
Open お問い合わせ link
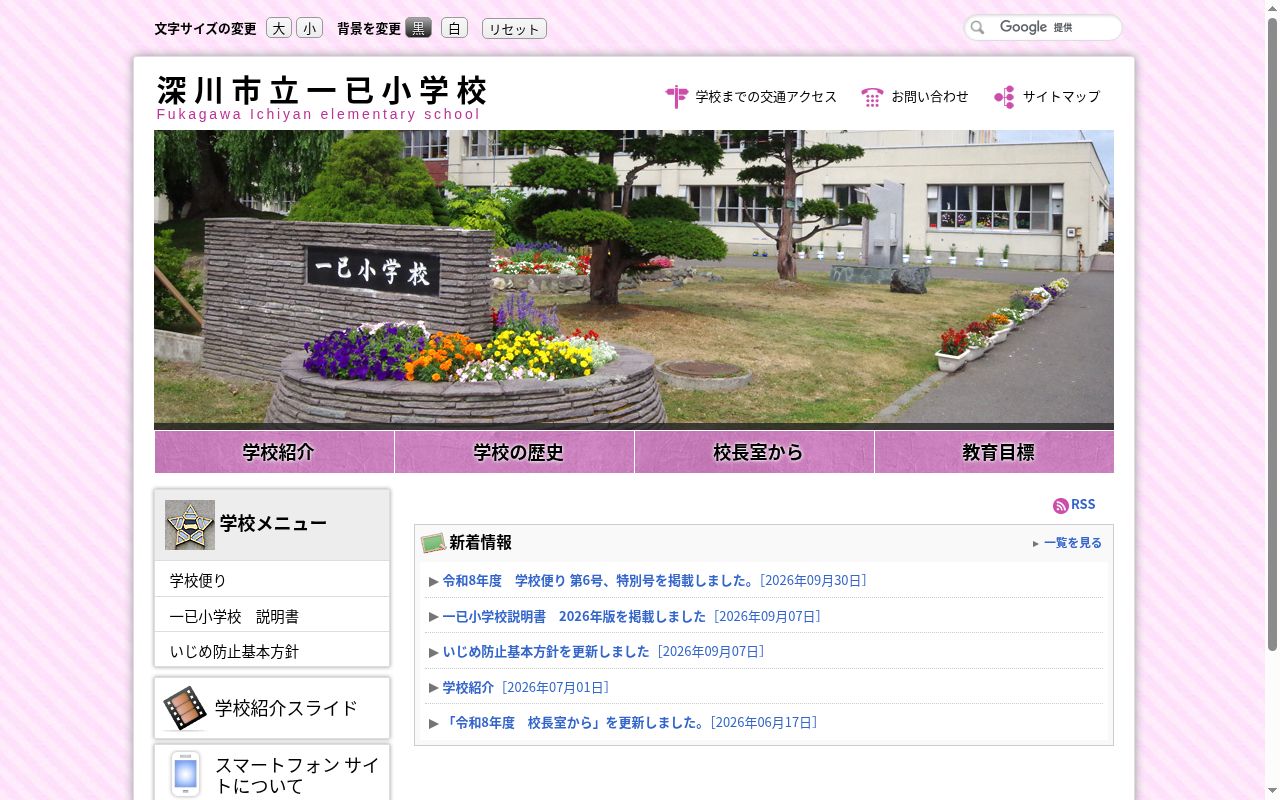930,97
